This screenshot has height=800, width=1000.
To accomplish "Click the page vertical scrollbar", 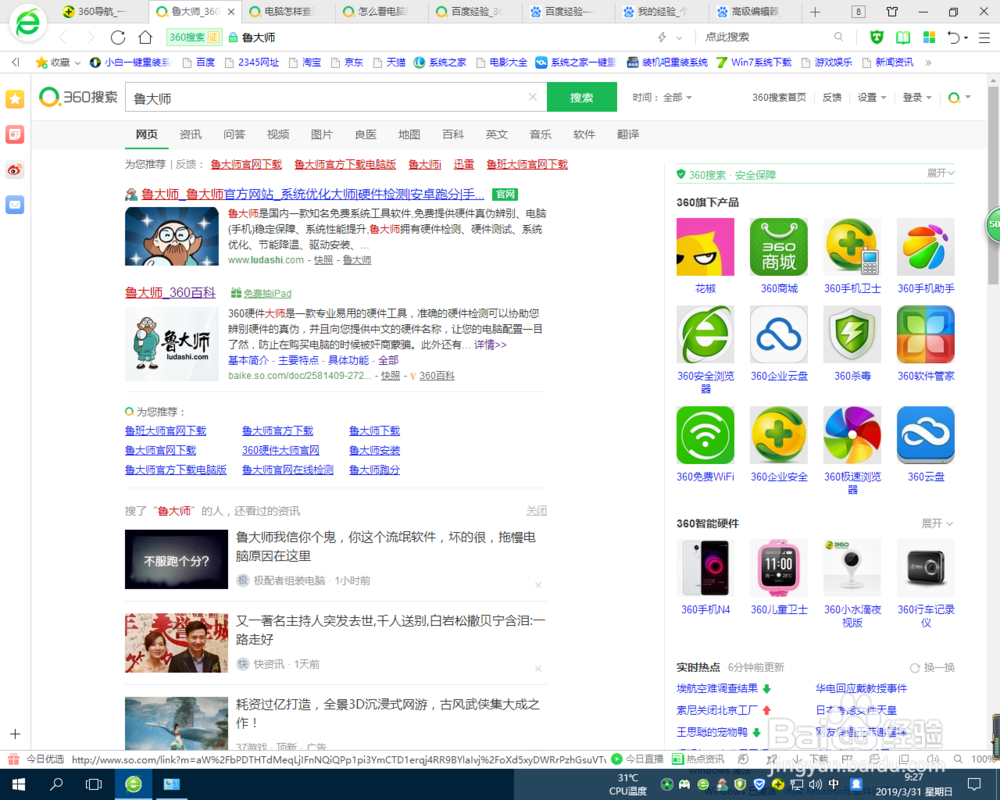I will 993,185.
